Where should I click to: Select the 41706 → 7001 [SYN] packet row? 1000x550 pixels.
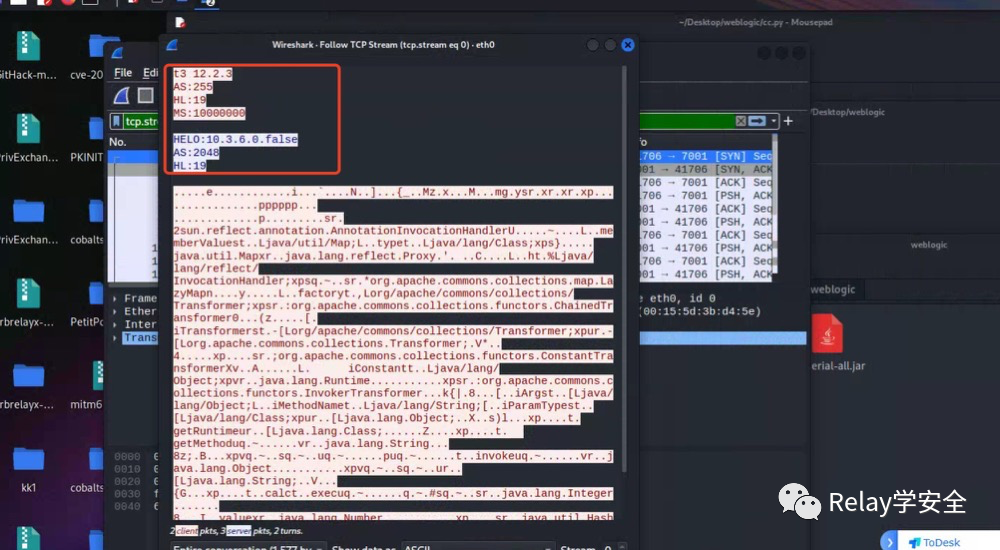(x=706, y=156)
